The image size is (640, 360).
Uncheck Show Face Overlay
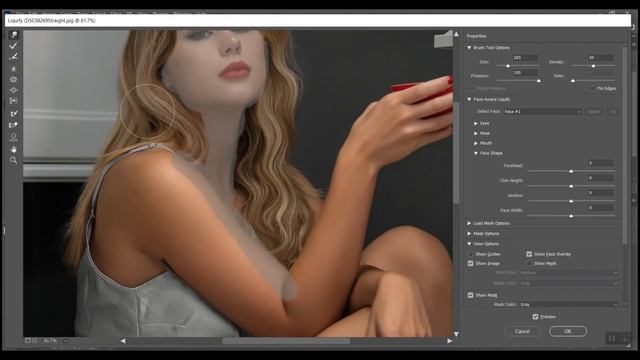[529, 254]
